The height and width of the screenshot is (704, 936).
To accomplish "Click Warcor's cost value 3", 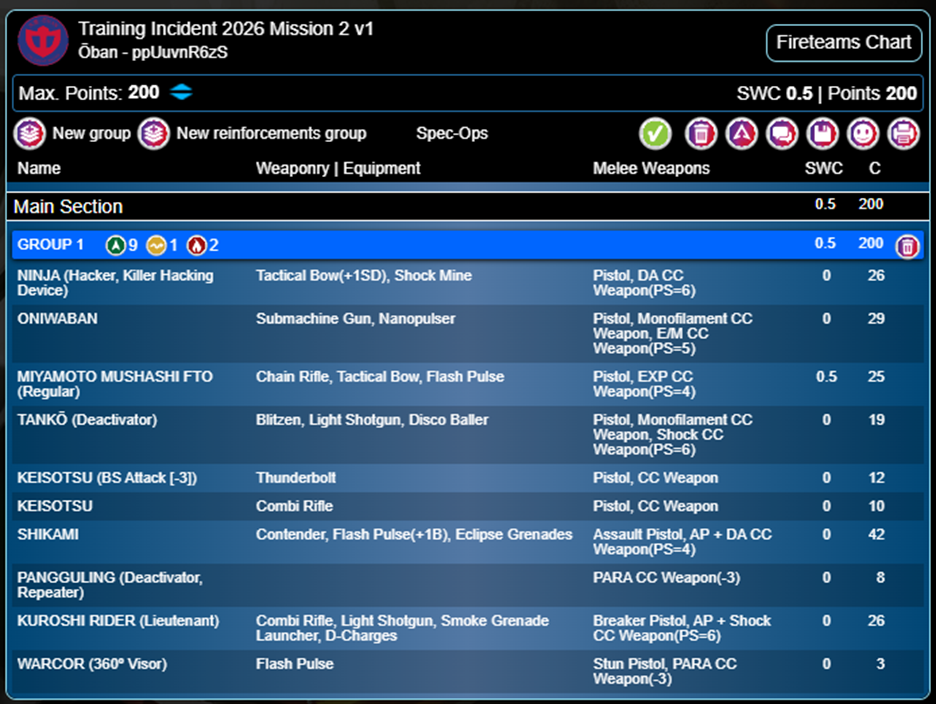I will tap(880, 664).
